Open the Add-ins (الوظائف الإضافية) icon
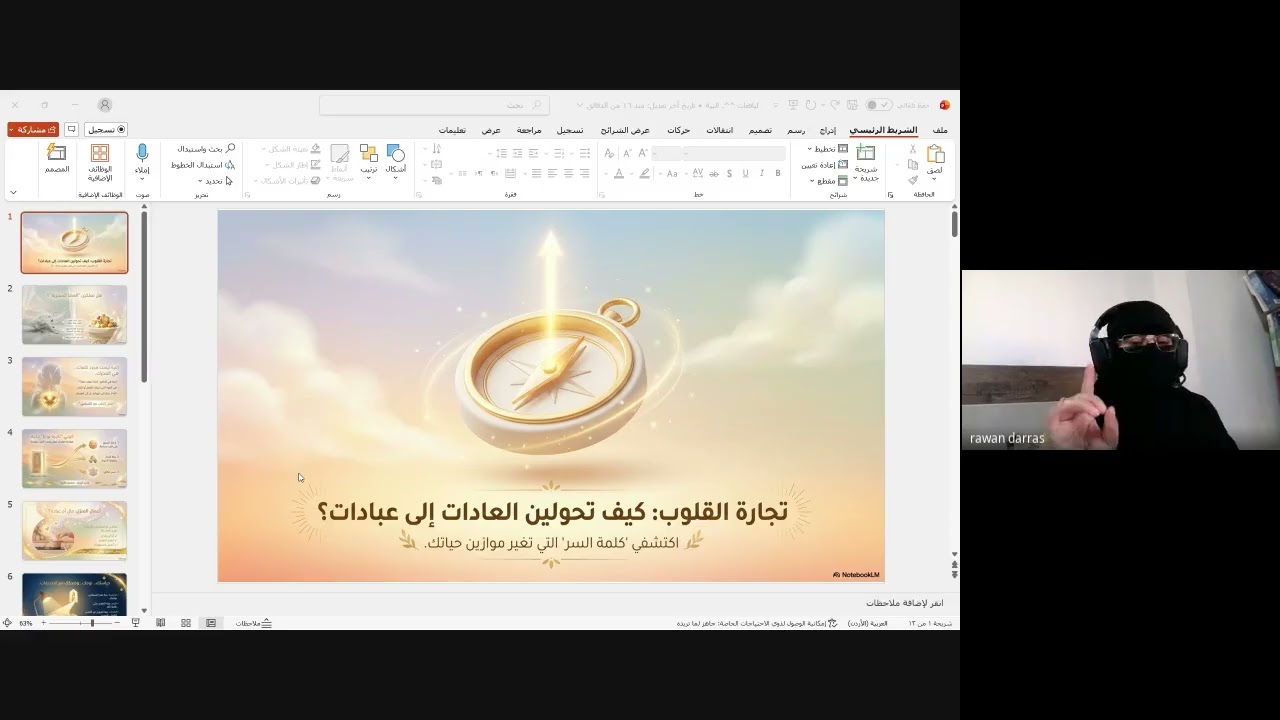Screen dimensions: 1280x720 tap(100, 153)
